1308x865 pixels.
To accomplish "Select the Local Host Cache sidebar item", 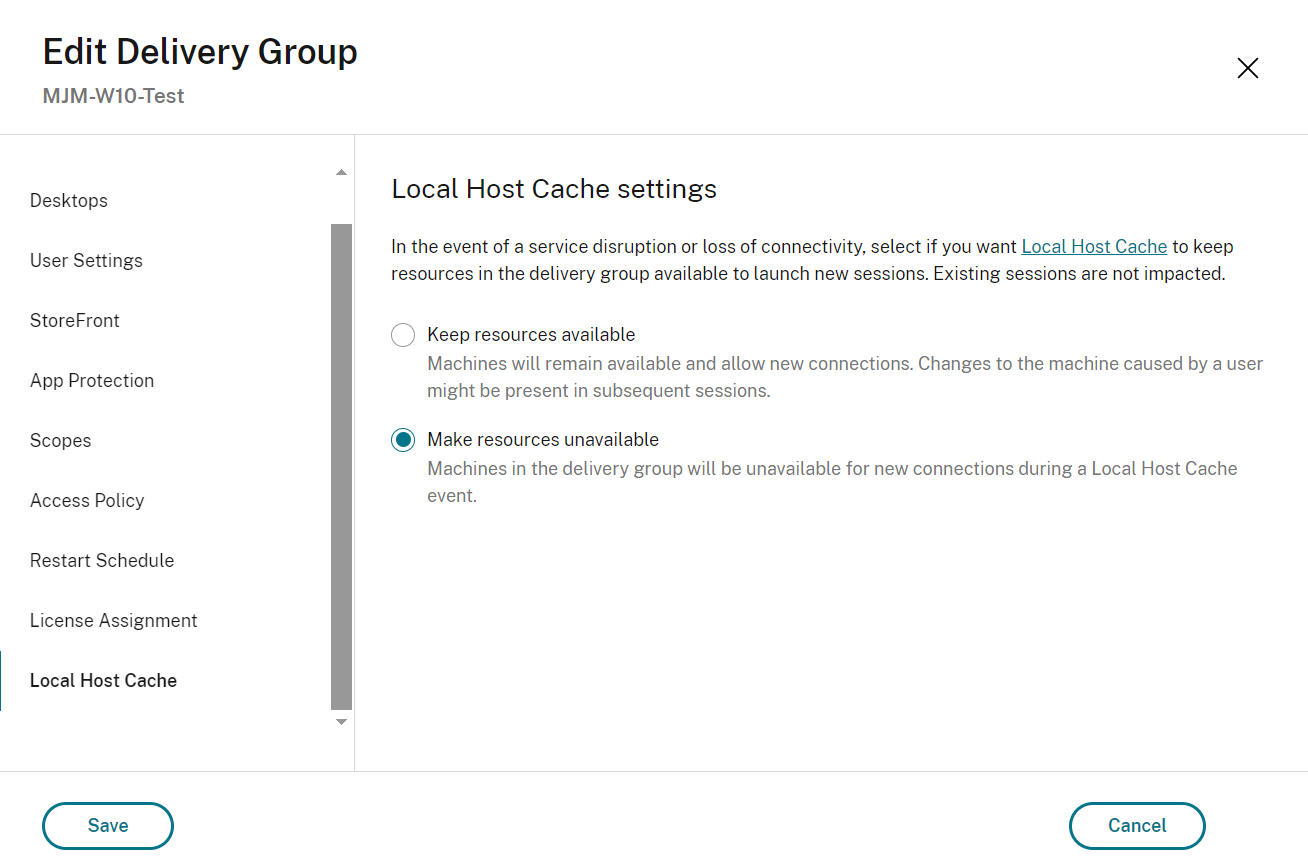I will click(x=103, y=680).
